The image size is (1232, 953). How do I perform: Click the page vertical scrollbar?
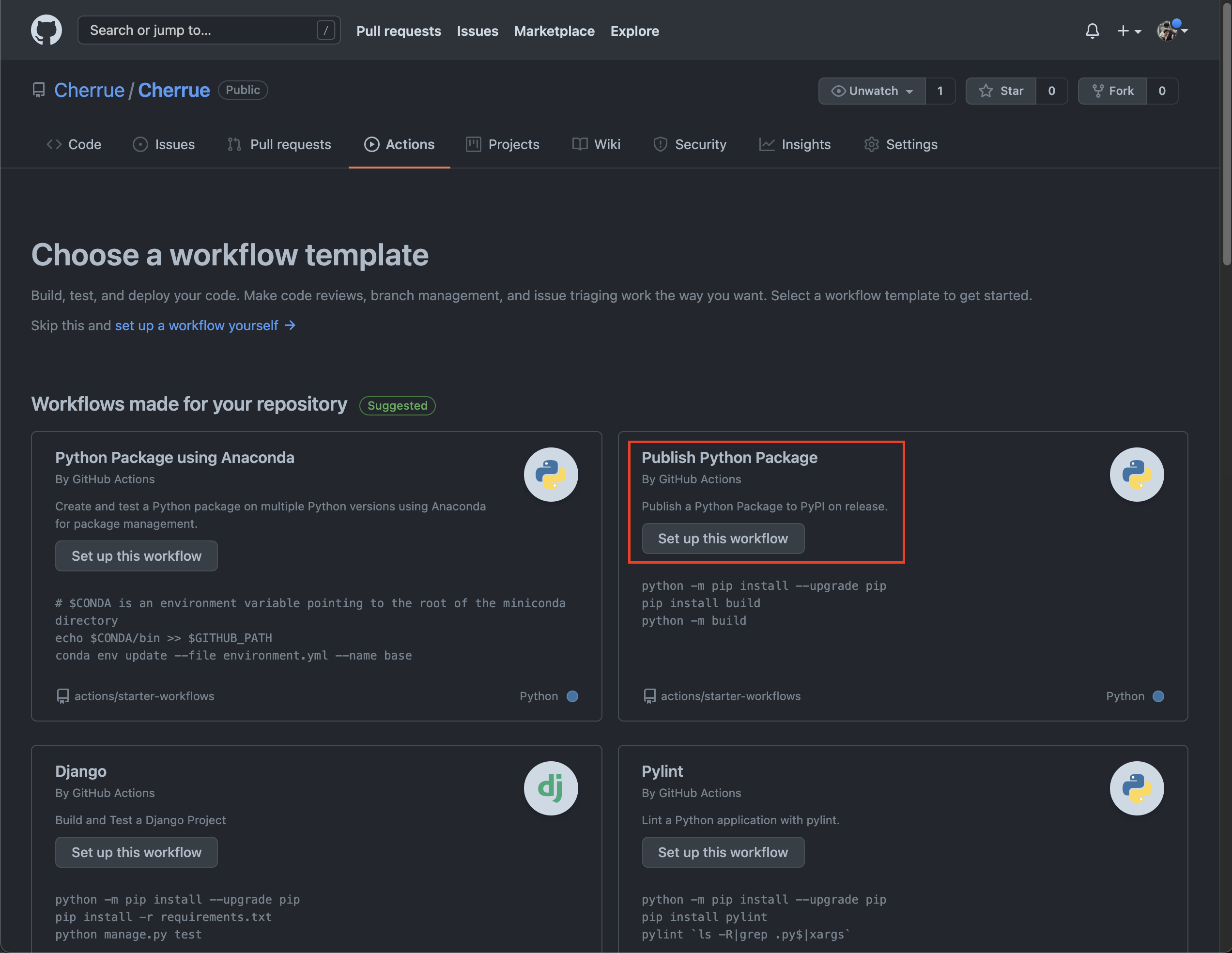click(x=1226, y=135)
